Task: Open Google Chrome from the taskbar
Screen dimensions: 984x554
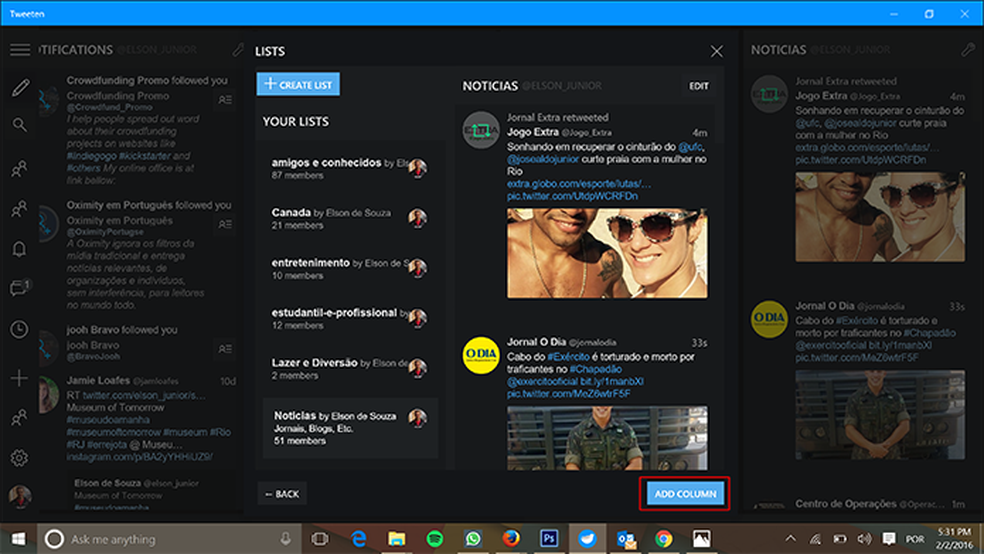Action: click(664, 539)
